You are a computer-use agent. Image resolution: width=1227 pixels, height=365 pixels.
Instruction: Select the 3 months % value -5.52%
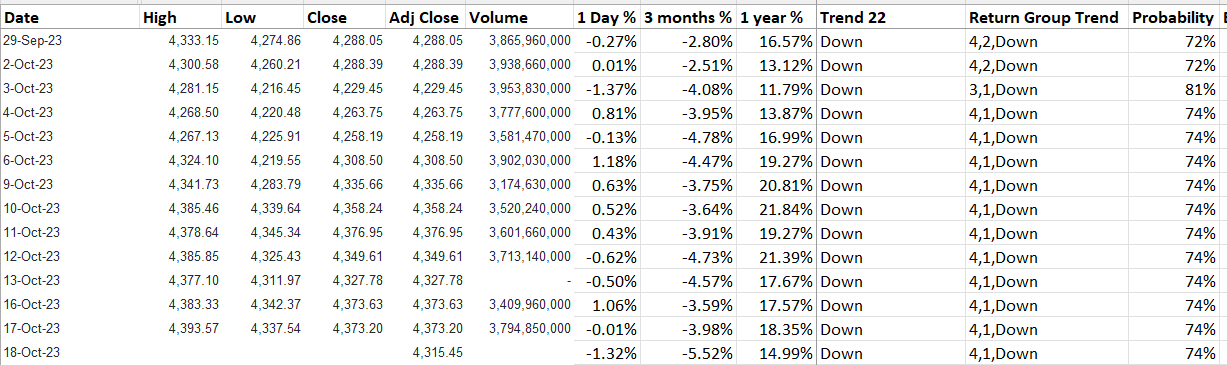(687, 353)
